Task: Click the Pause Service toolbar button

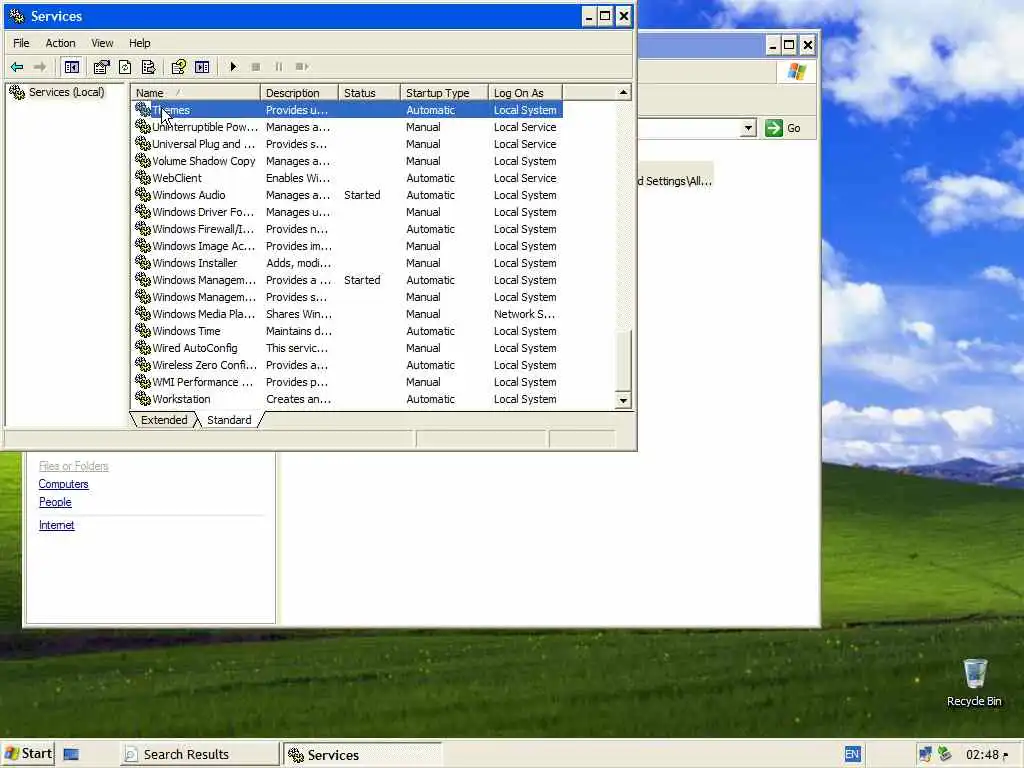Action: 279,67
